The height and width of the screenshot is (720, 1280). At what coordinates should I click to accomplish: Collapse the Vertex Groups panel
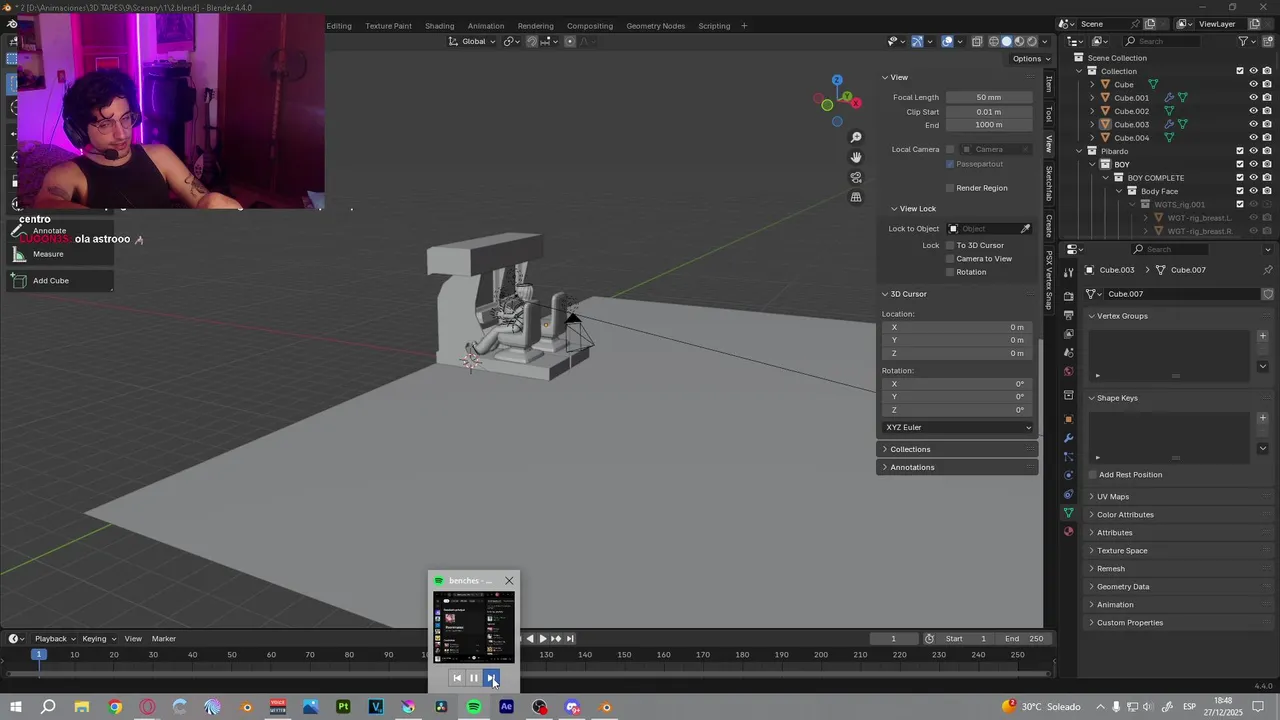1122,316
